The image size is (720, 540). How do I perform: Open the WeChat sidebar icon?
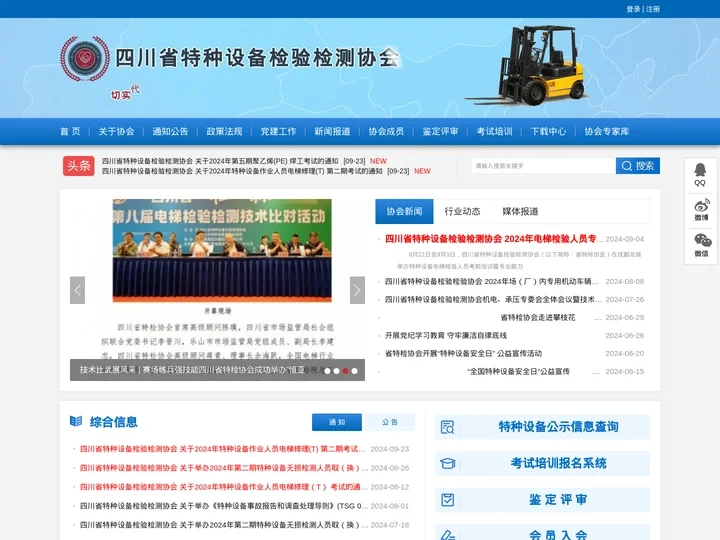tap(702, 245)
